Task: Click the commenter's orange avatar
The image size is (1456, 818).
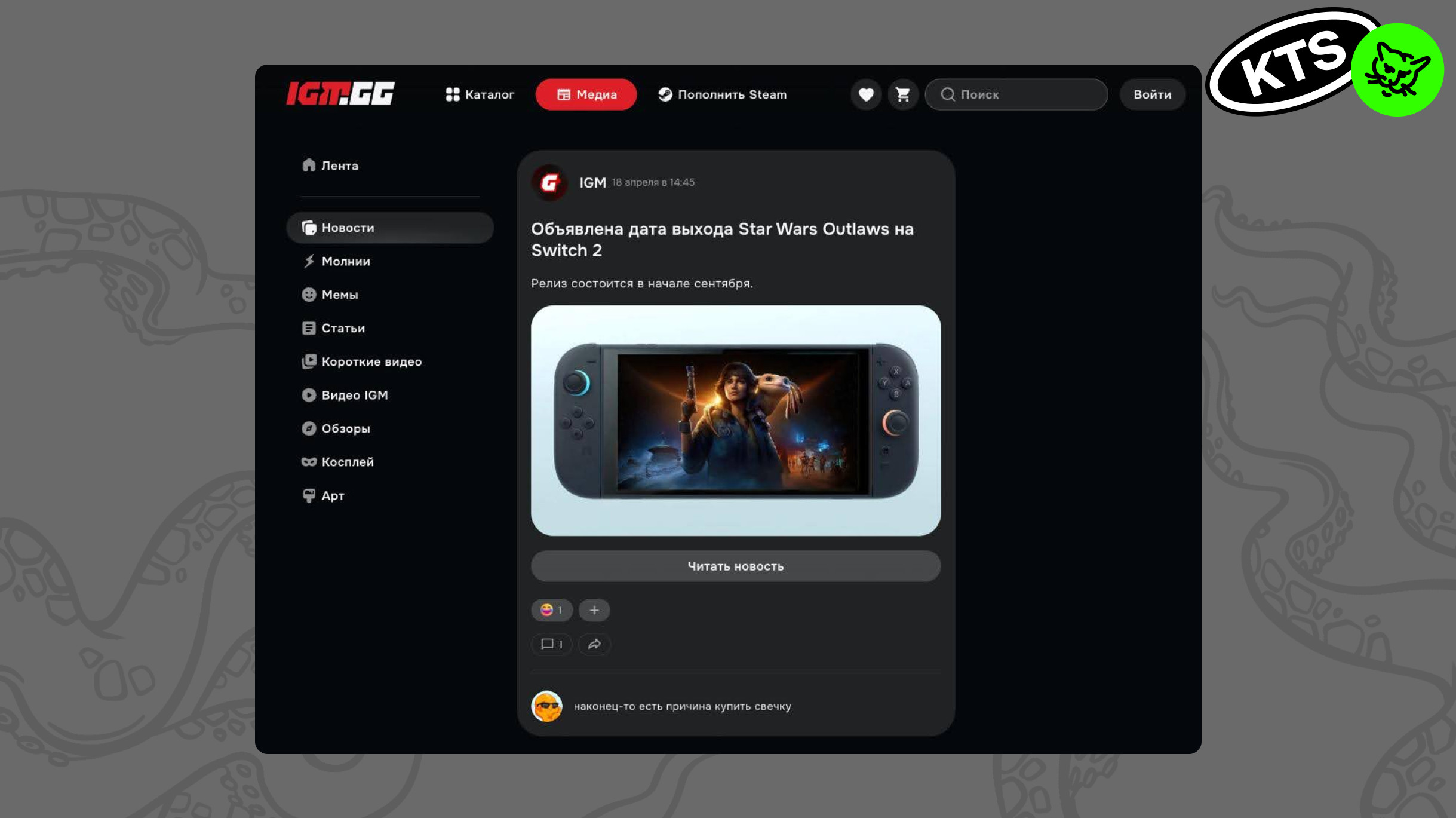Action: pyautogui.click(x=546, y=706)
